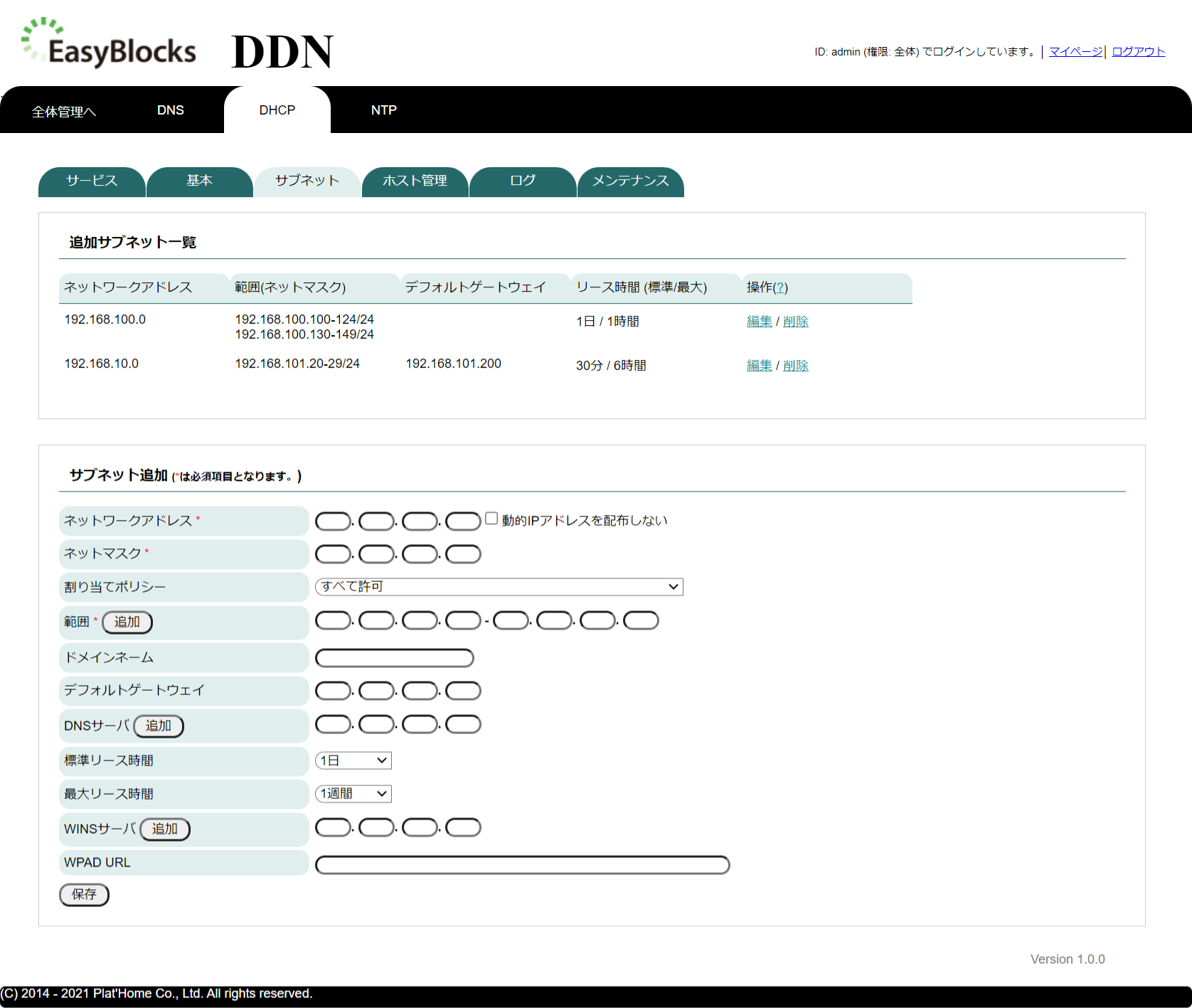Click range 192.168.100.130-149/24 text
The height and width of the screenshot is (1008, 1192).
[x=304, y=334]
